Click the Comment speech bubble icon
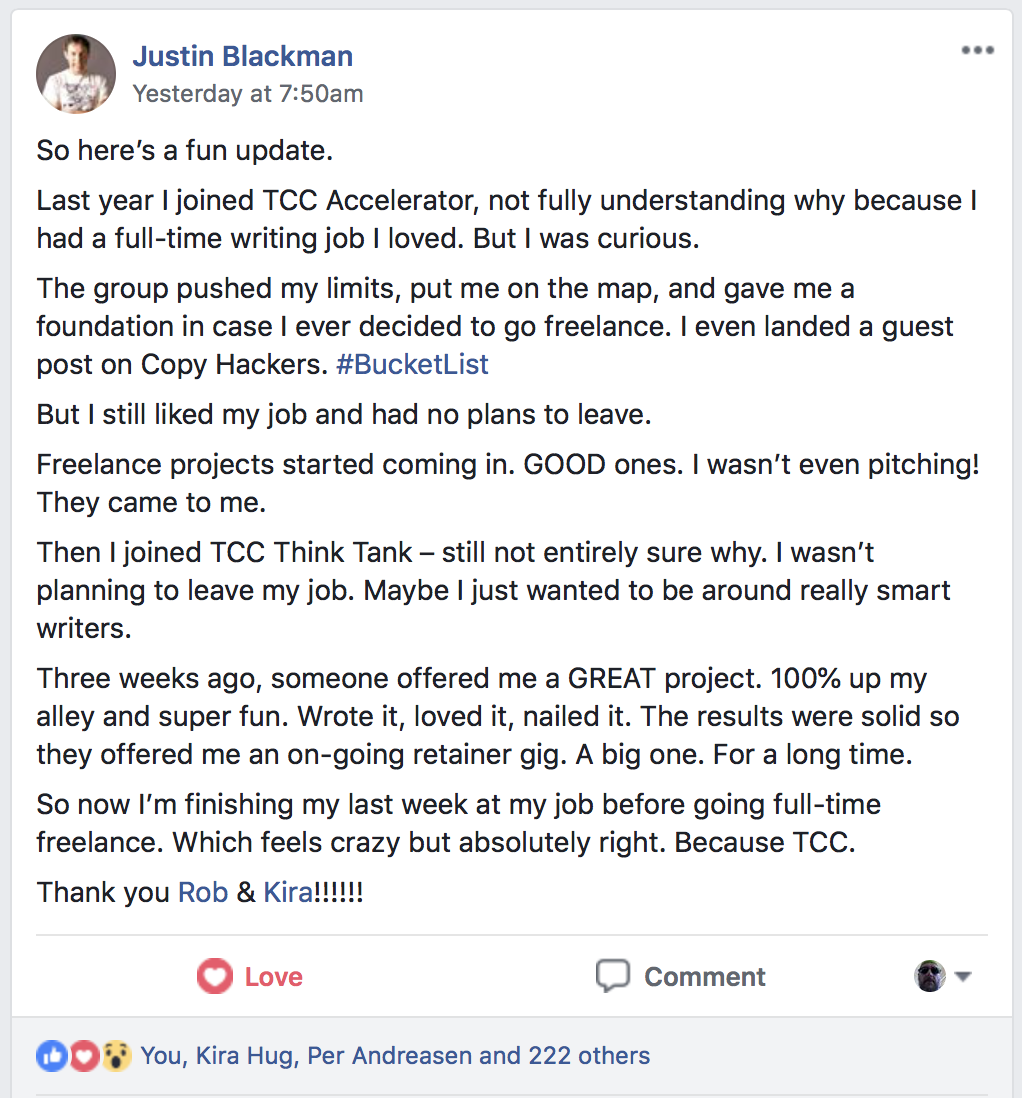1022x1098 pixels. point(612,976)
